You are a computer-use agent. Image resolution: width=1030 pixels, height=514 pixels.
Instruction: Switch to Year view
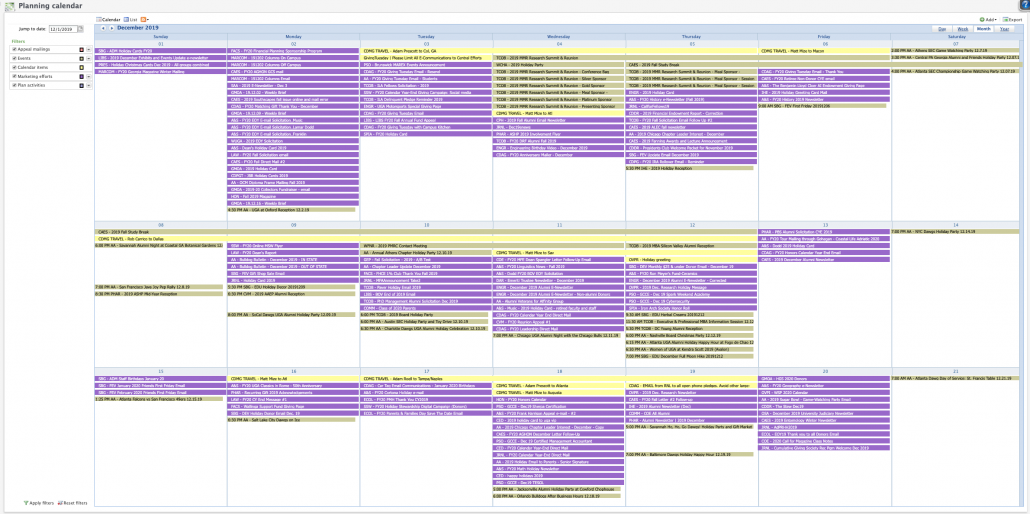coord(1004,29)
